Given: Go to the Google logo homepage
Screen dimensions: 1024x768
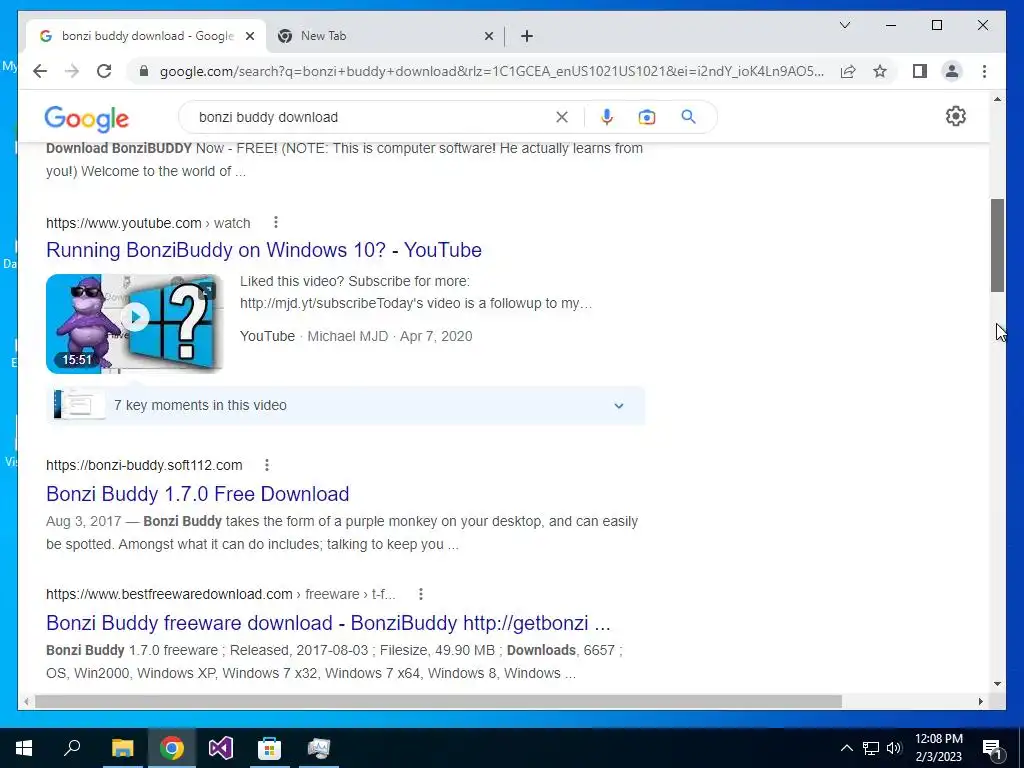Looking at the screenshot, I should (86, 118).
